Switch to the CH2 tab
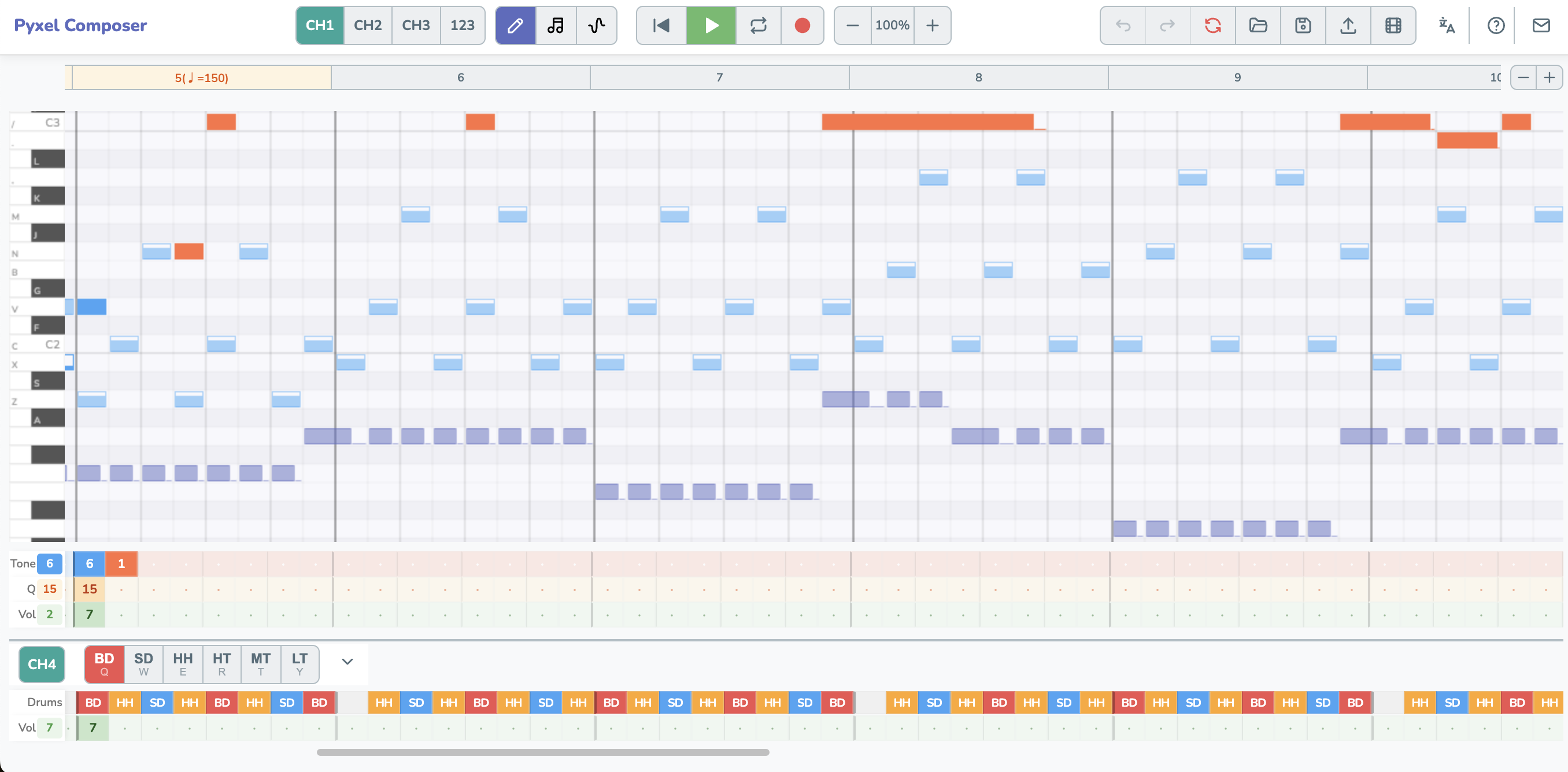The image size is (1568, 772). coord(368,25)
